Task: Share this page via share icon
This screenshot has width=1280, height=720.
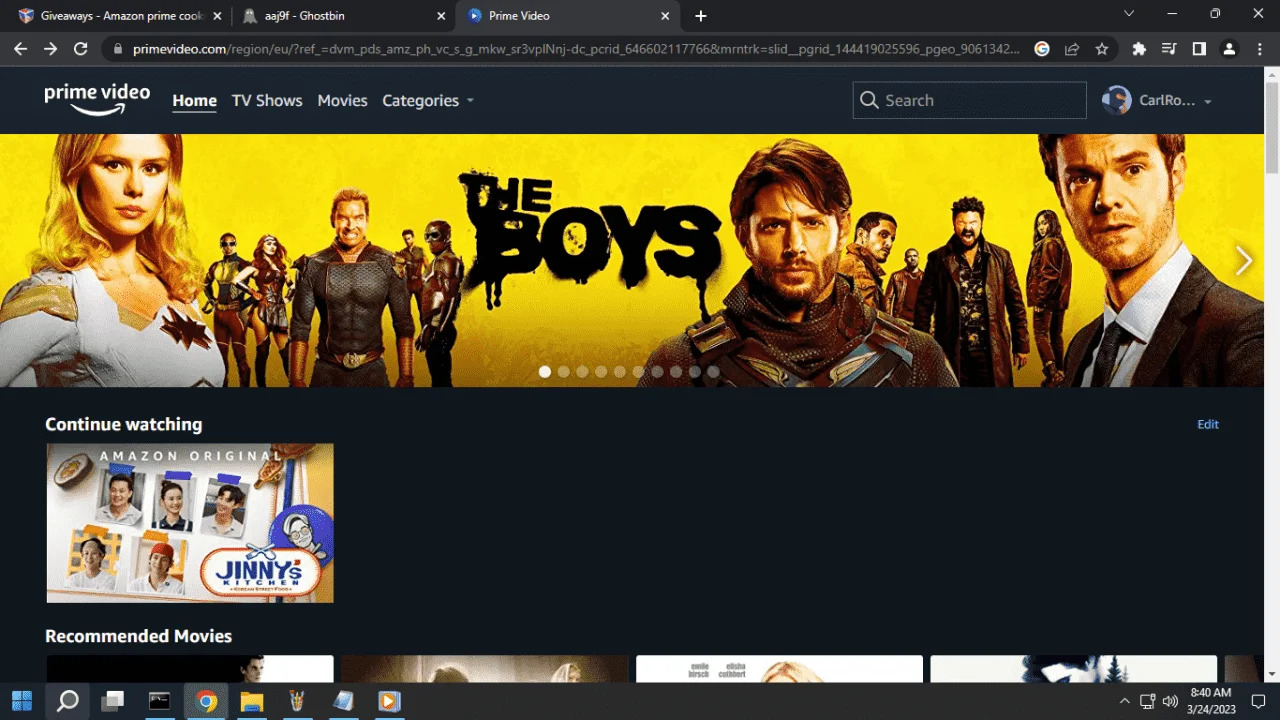Action: point(1072,48)
